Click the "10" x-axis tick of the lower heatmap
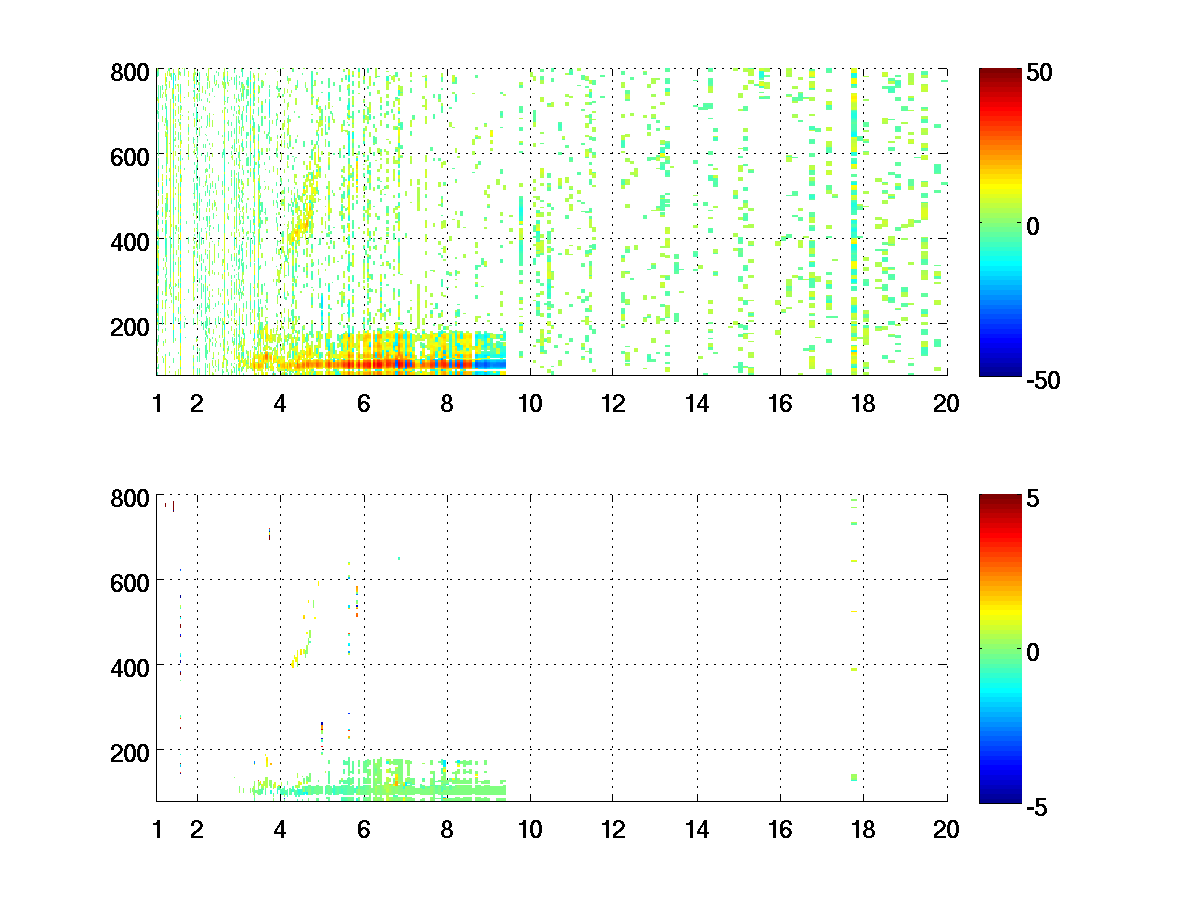 coord(530,829)
